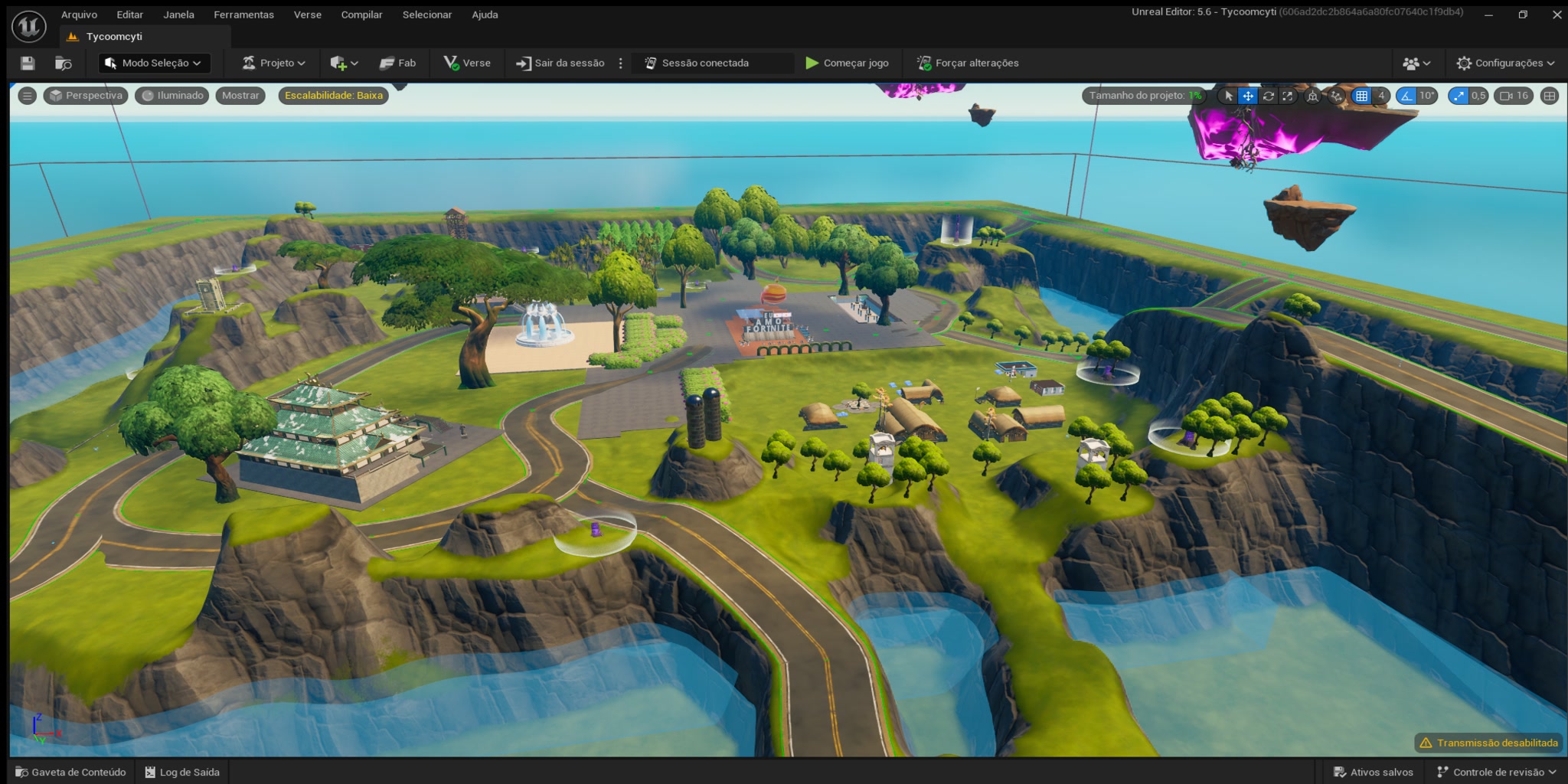Image resolution: width=1568 pixels, height=784 pixels.
Task: Open the Ferramentas menu
Action: click(243, 15)
